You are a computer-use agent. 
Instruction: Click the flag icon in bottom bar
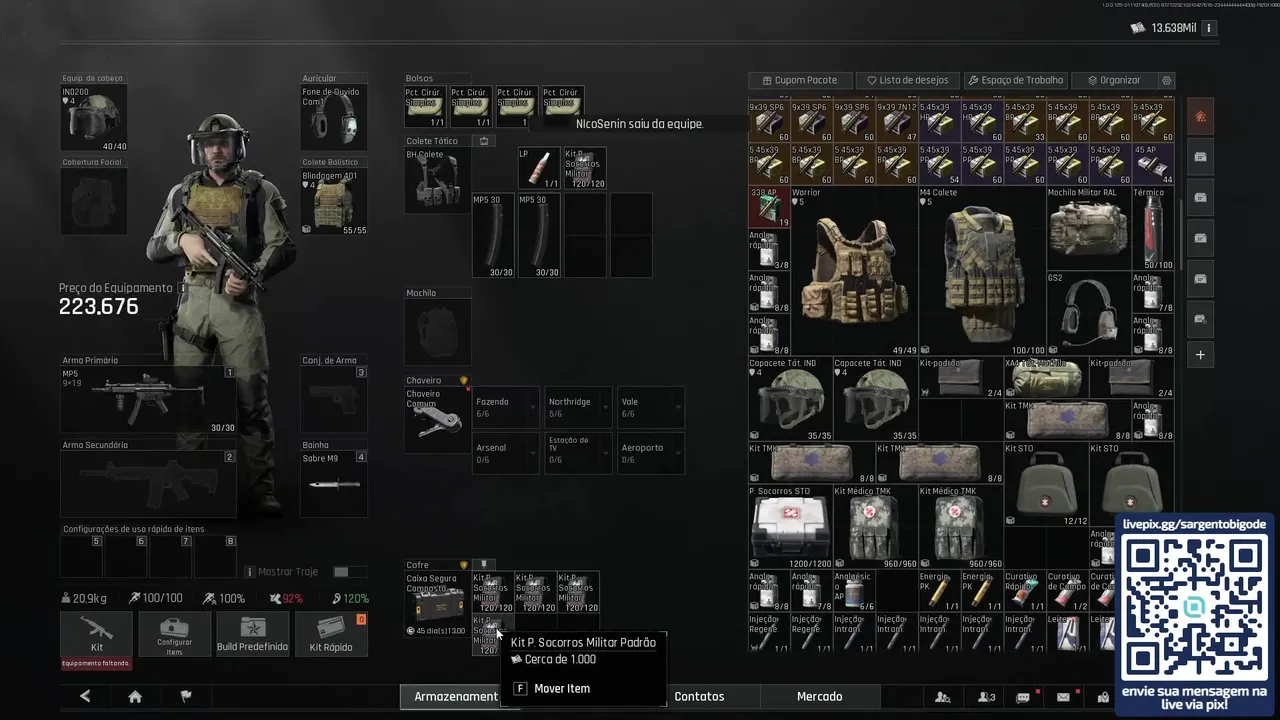pyautogui.click(x=185, y=697)
